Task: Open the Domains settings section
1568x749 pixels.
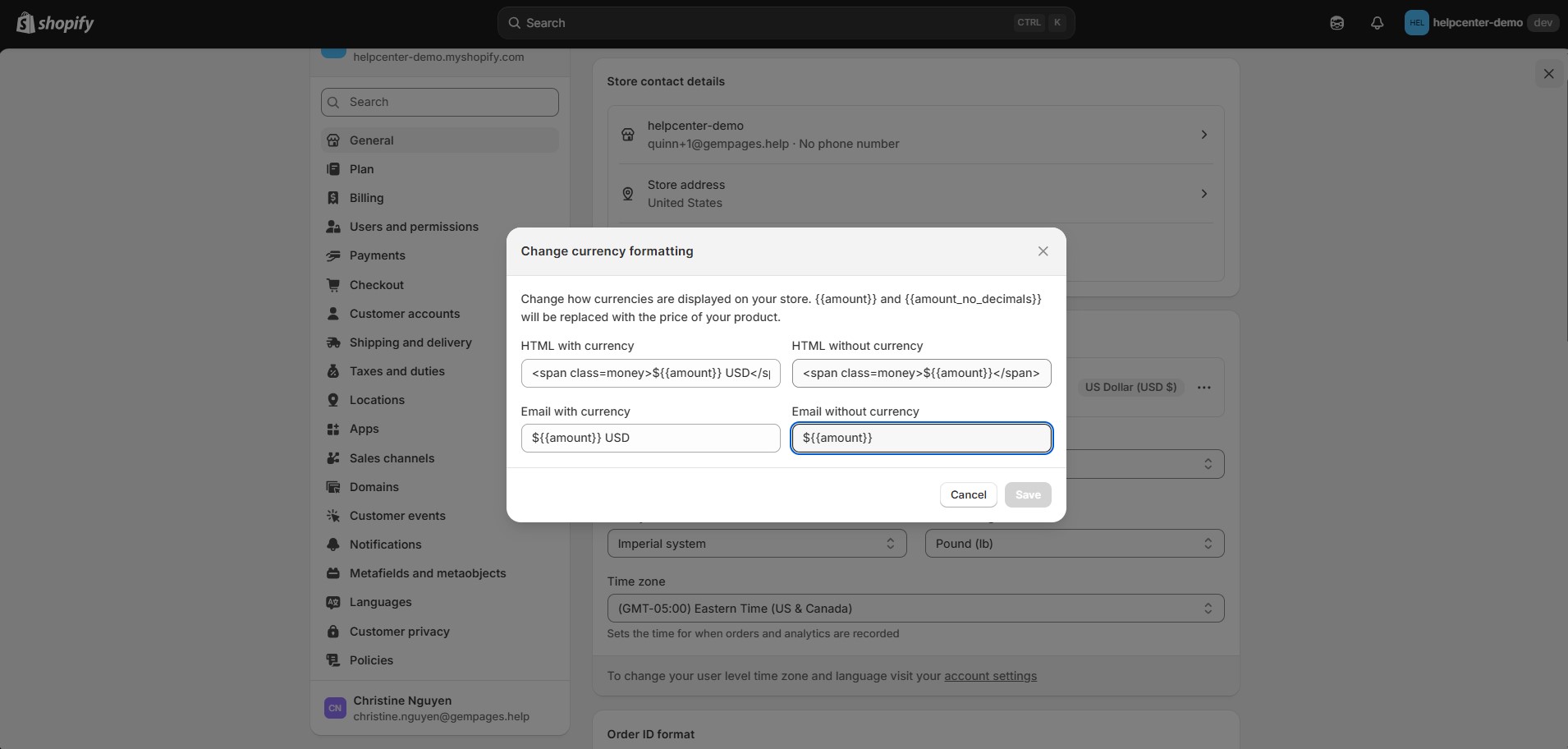Action: pyautogui.click(x=375, y=487)
